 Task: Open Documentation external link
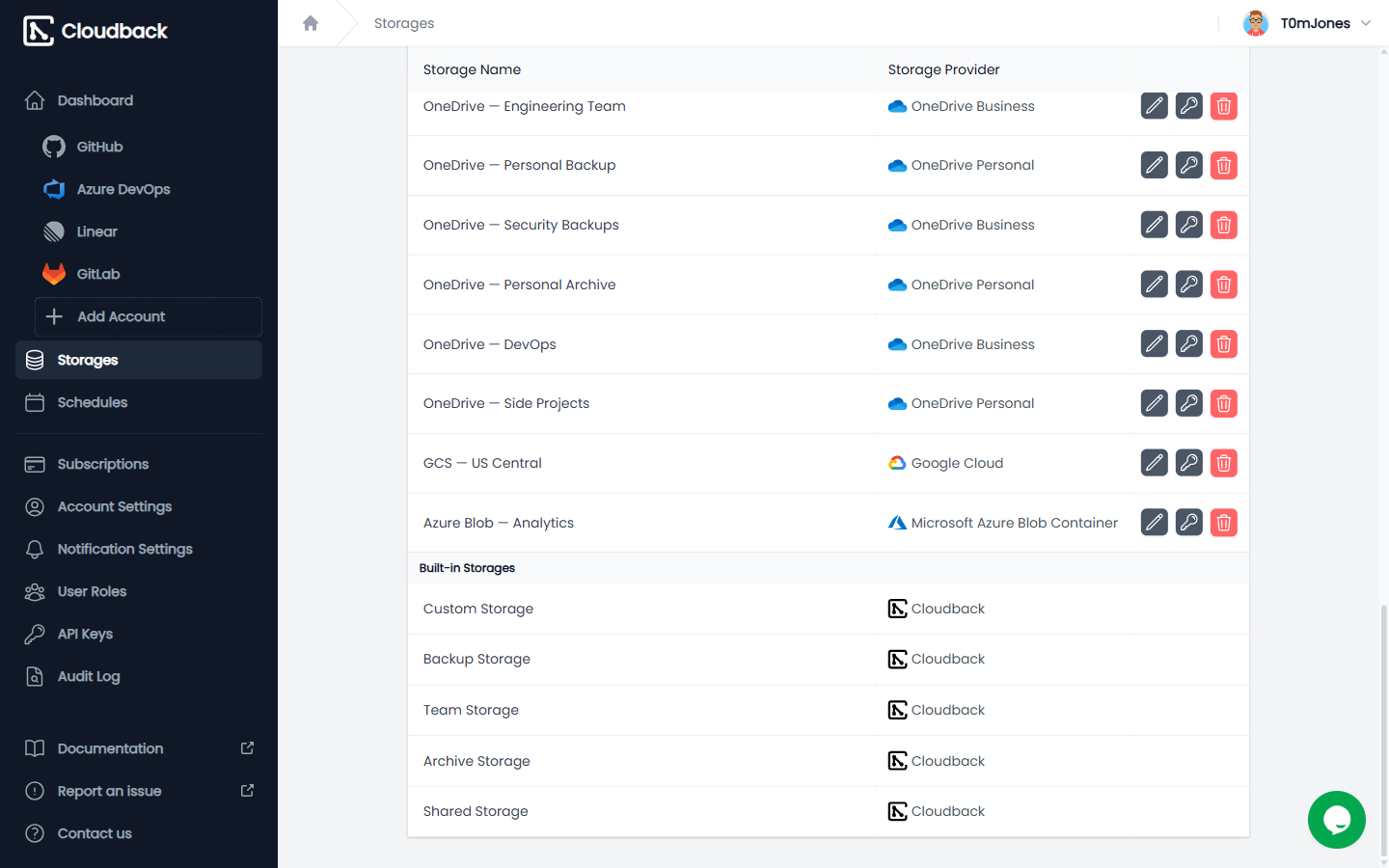pyautogui.click(x=139, y=748)
